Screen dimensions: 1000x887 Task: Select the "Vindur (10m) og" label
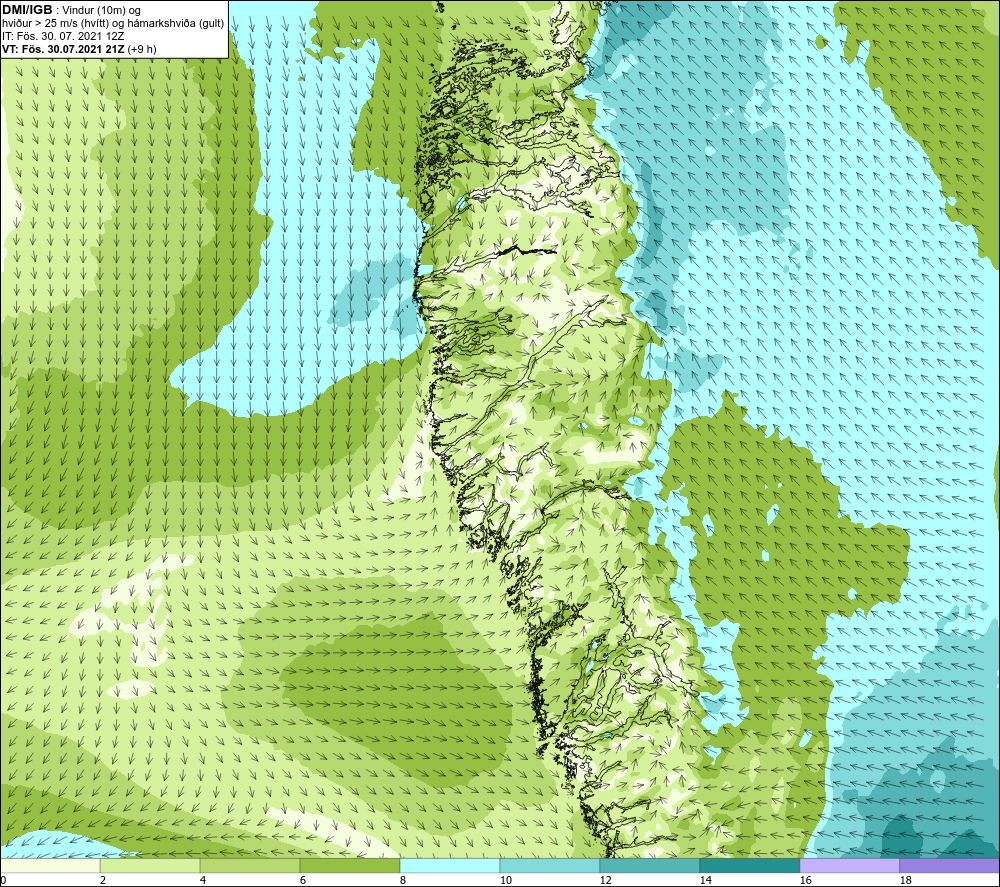point(103,11)
